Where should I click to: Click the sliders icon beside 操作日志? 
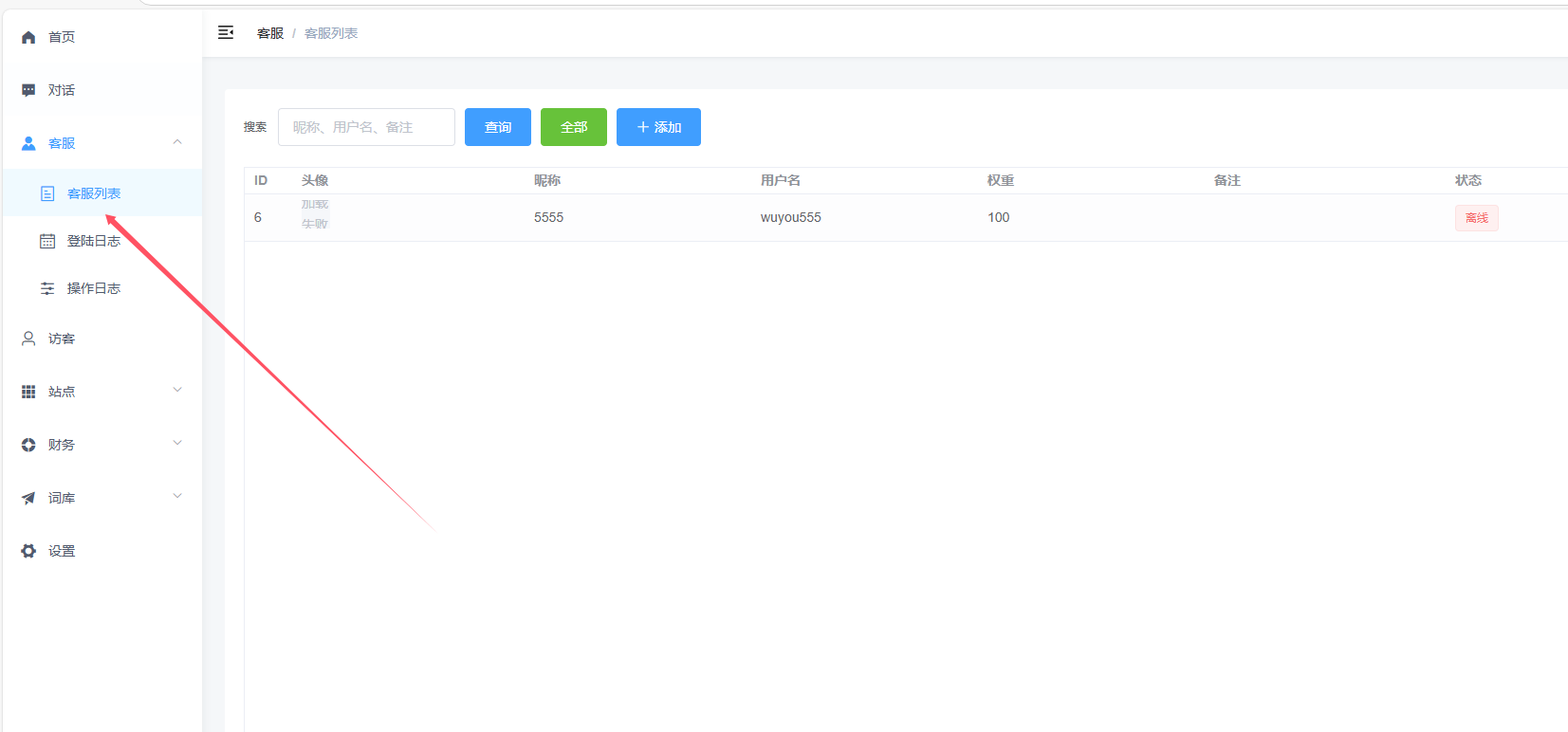[x=47, y=288]
